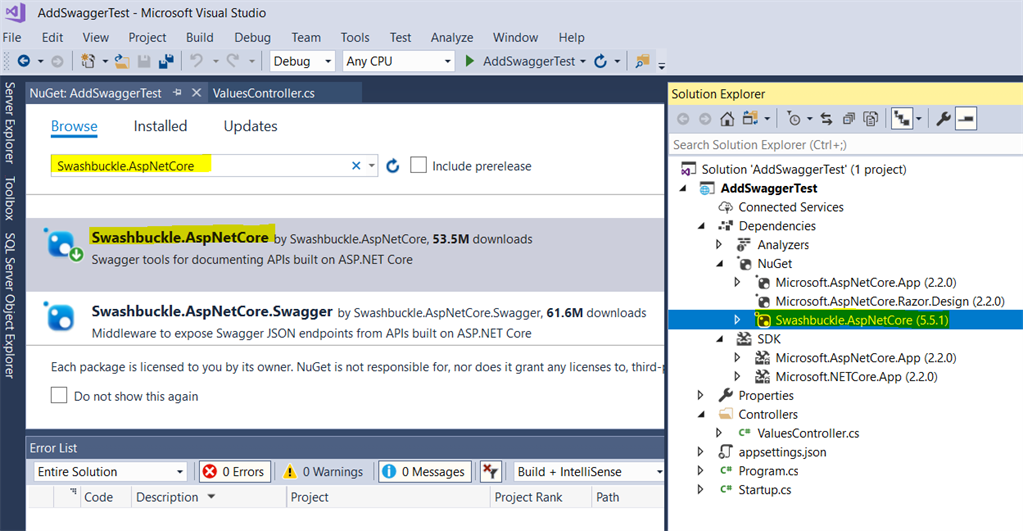Toggle the 0 Messages filter button

425,471
